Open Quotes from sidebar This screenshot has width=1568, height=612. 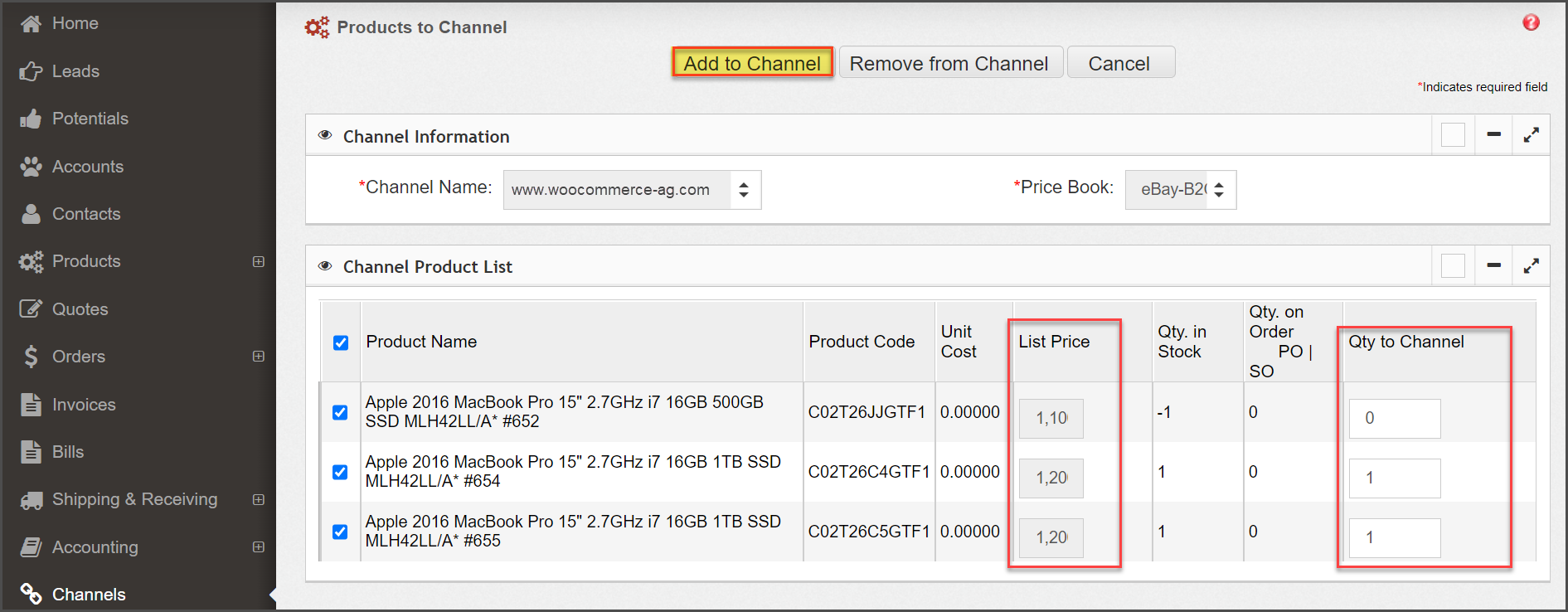(x=80, y=309)
